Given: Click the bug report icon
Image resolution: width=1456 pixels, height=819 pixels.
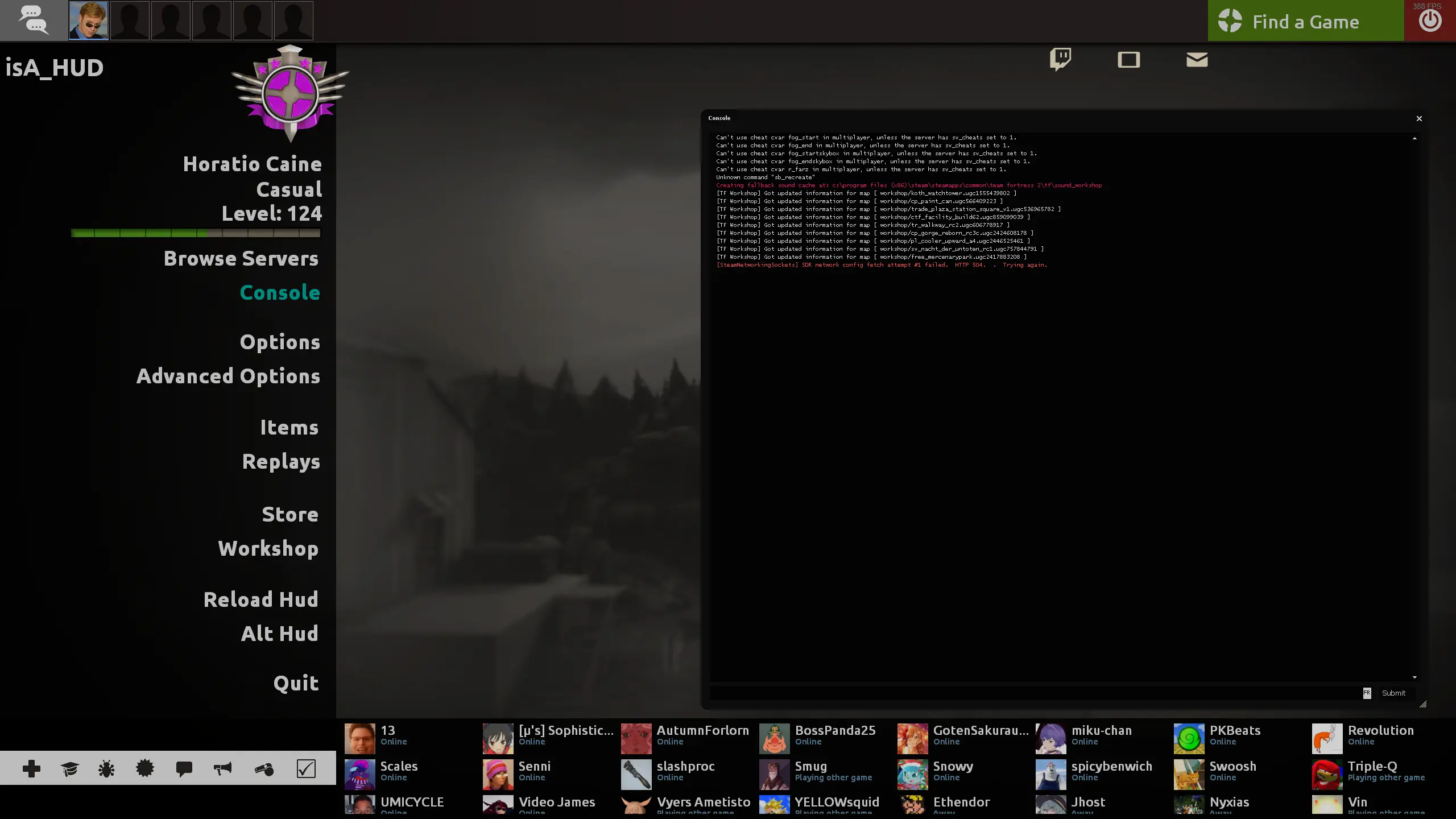Looking at the screenshot, I should click(x=106, y=769).
